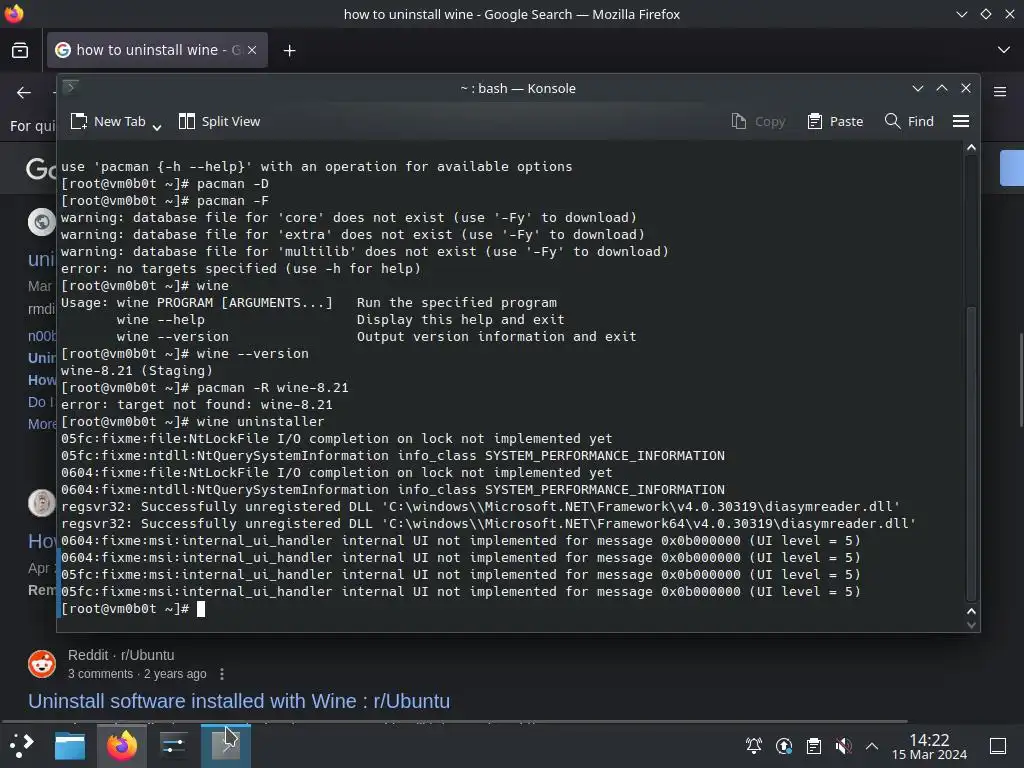This screenshot has height=768, width=1024.
Task: Minimize the Konsole window with down chevron
Action: click(x=918, y=88)
